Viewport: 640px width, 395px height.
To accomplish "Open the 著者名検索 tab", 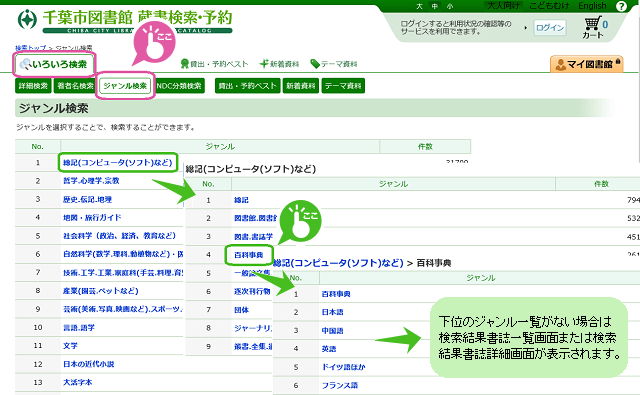I will (x=75, y=86).
